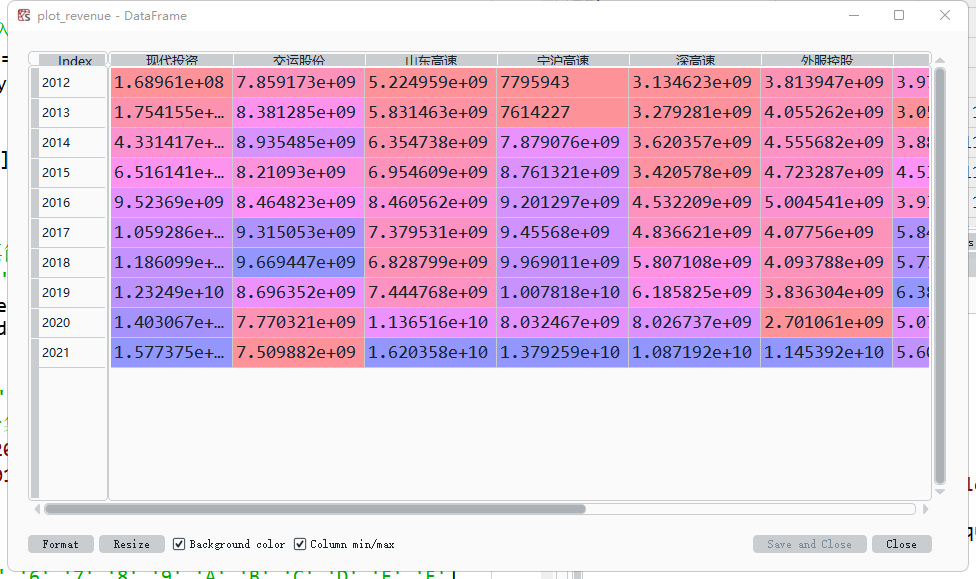The width and height of the screenshot is (976, 579).
Task: Select the Index column header
Action: click(x=74, y=60)
